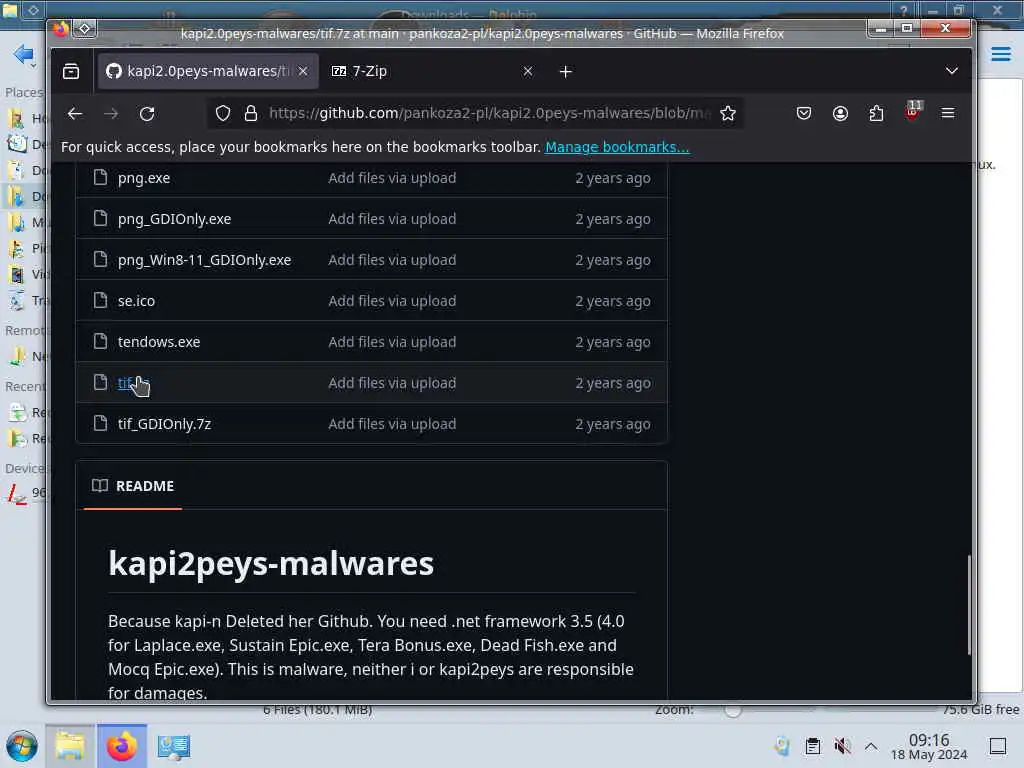Open Dolphin hamburger menu
The height and width of the screenshot is (768, 1024).
click(1001, 54)
